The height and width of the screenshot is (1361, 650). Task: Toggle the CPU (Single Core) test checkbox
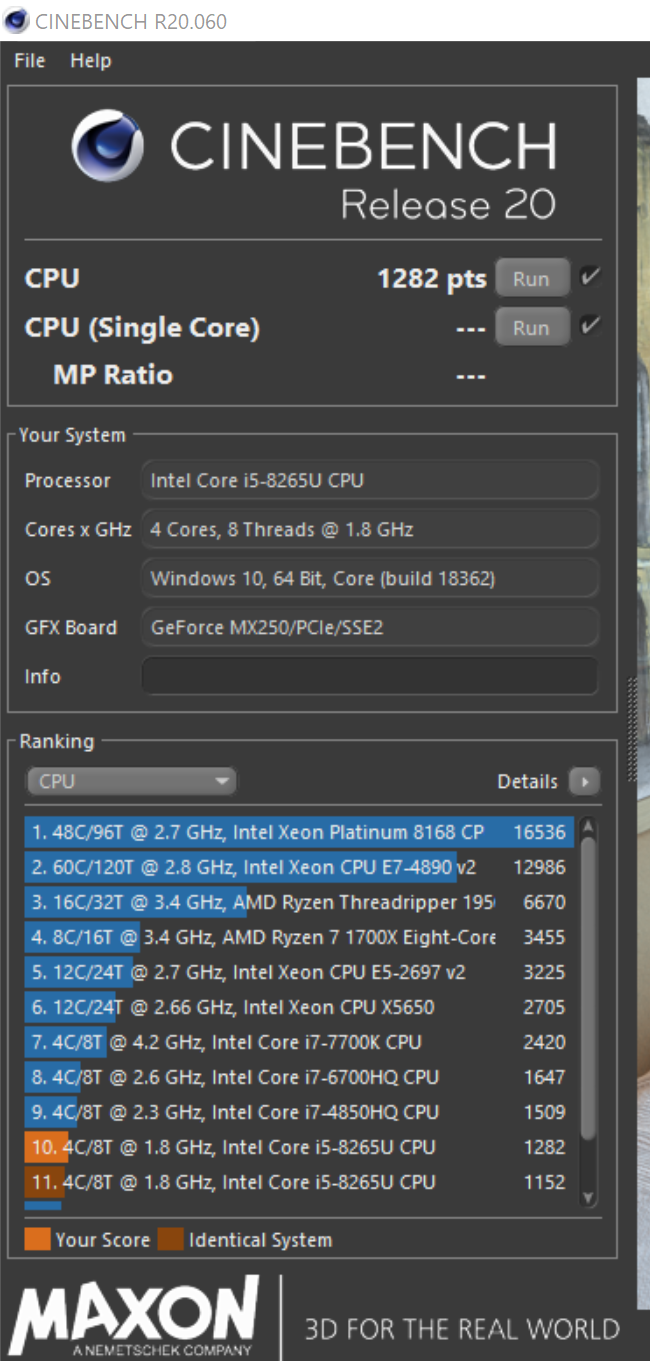tap(589, 325)
